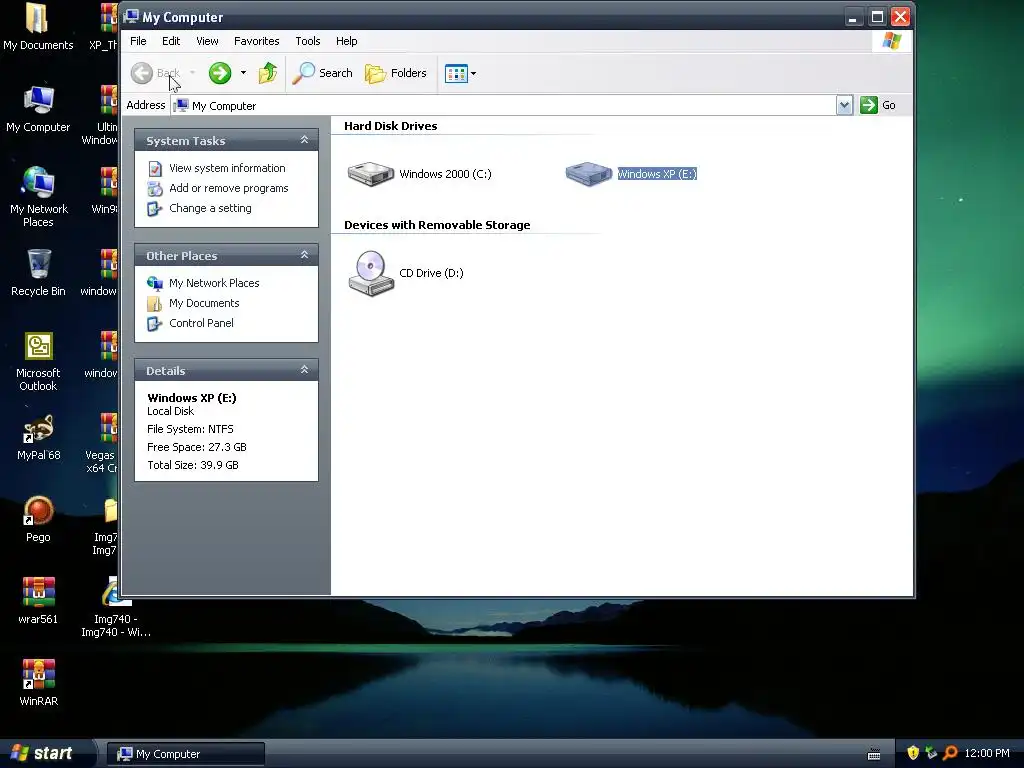This screenshot has height=768, width=1024.
Task: Open the Help menu
Action: coord(347,41)
